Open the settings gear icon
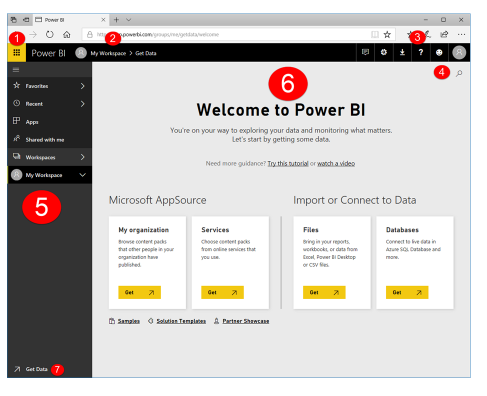The image size is (487, 396). click(384, 52)
